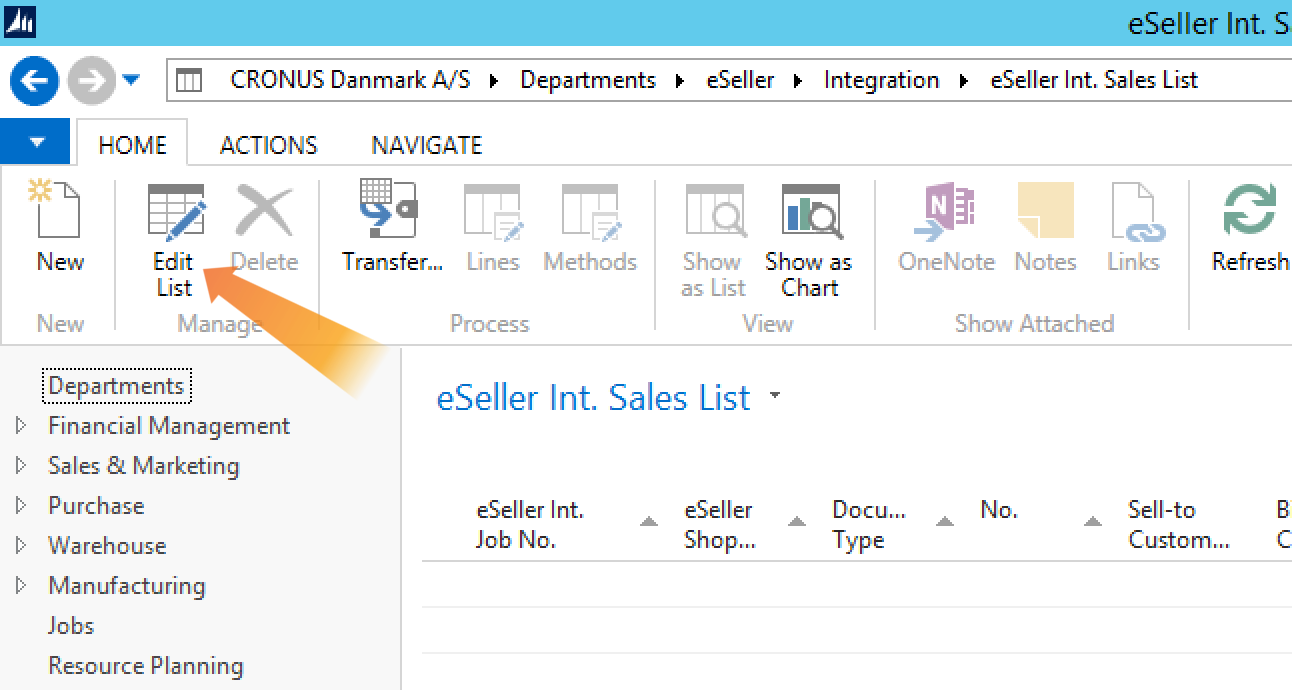This screenshot has height=690, width=1292.
Task: Open the navigation history dropdown arrow
Action: click(x=132, y=80)
